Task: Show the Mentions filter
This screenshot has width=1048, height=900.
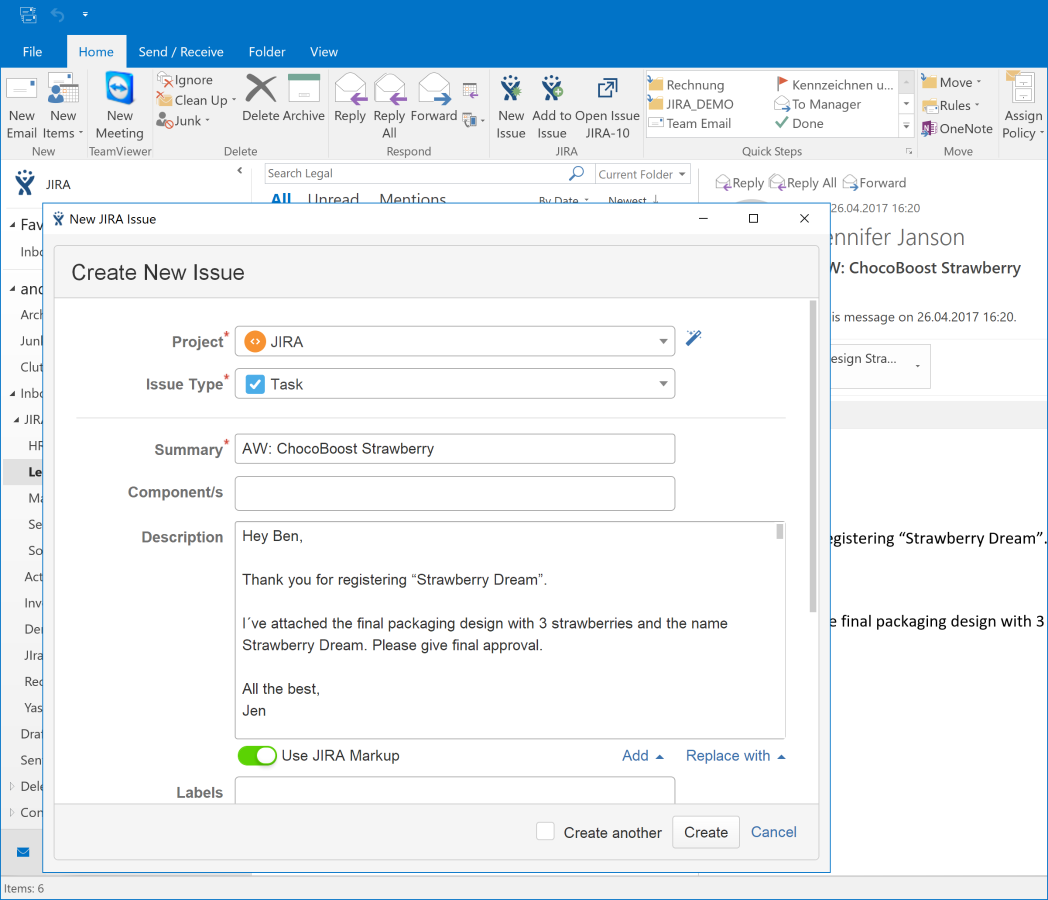Action: pyautogui.click(x=412, y=198)
